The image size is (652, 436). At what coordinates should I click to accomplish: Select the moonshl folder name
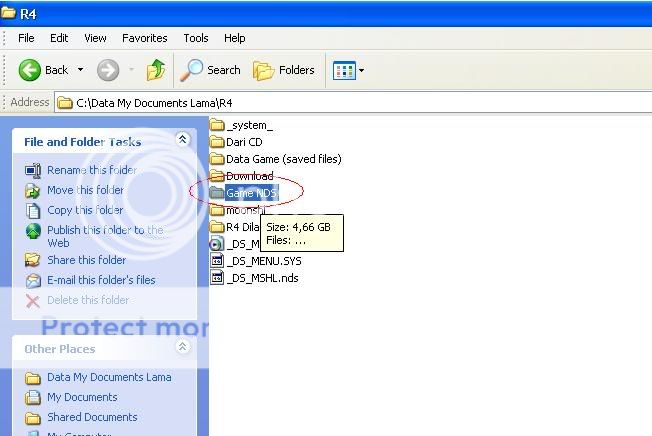click(x=245, y=210)
